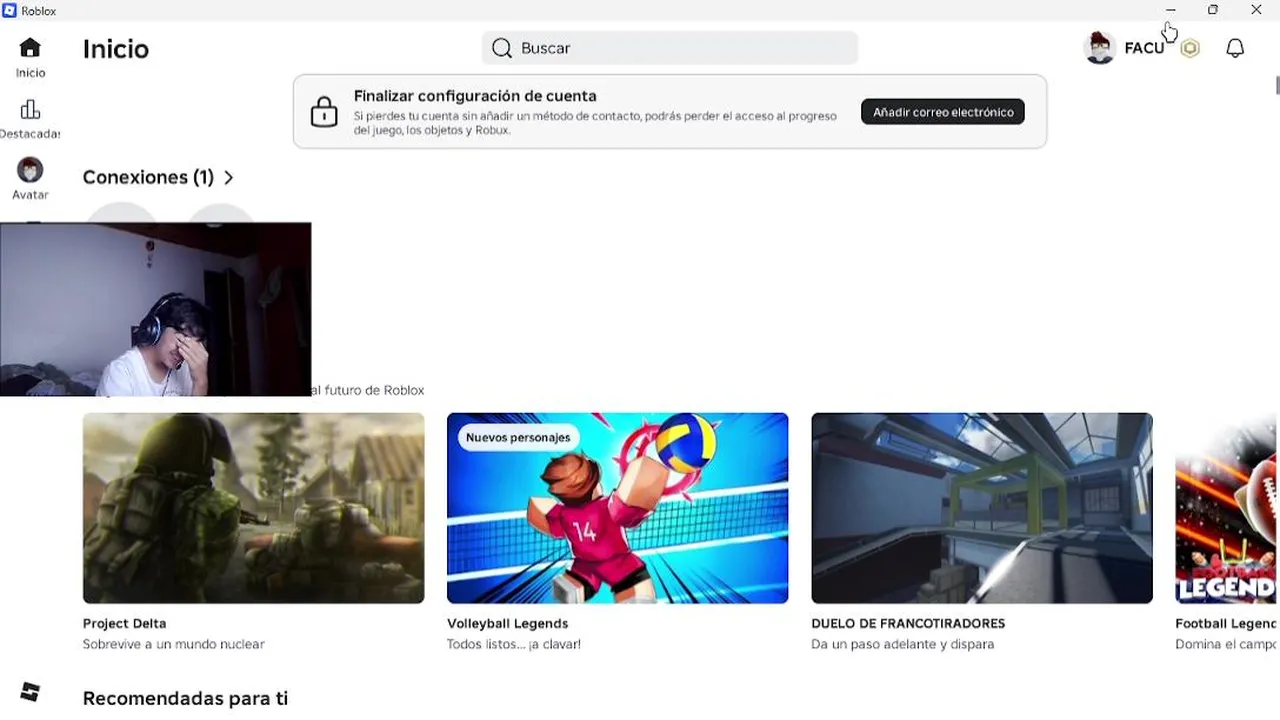Click 'Da un paso adelante y dispara' text
Screen dimensions: 1280x720
[x=903, y=644]
